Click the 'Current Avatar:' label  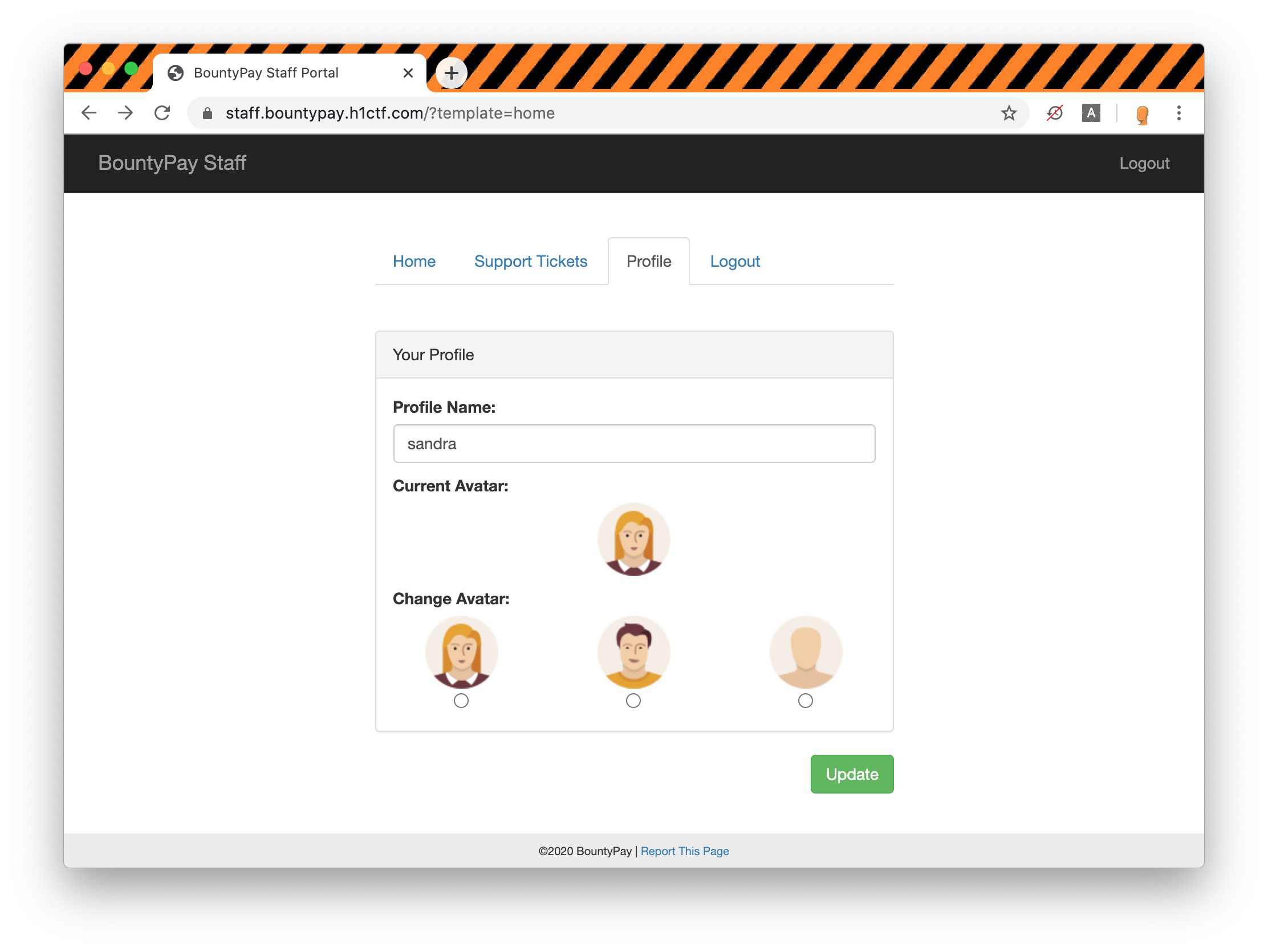[x=450, y=486]
